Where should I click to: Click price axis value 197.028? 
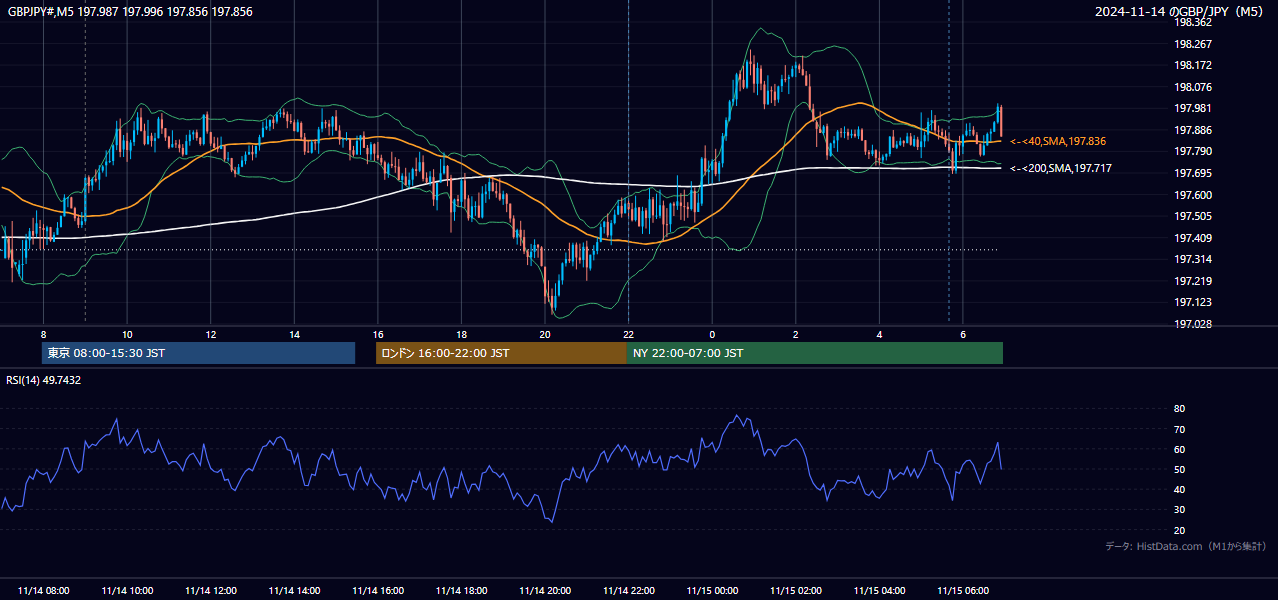coord(1192,324)
